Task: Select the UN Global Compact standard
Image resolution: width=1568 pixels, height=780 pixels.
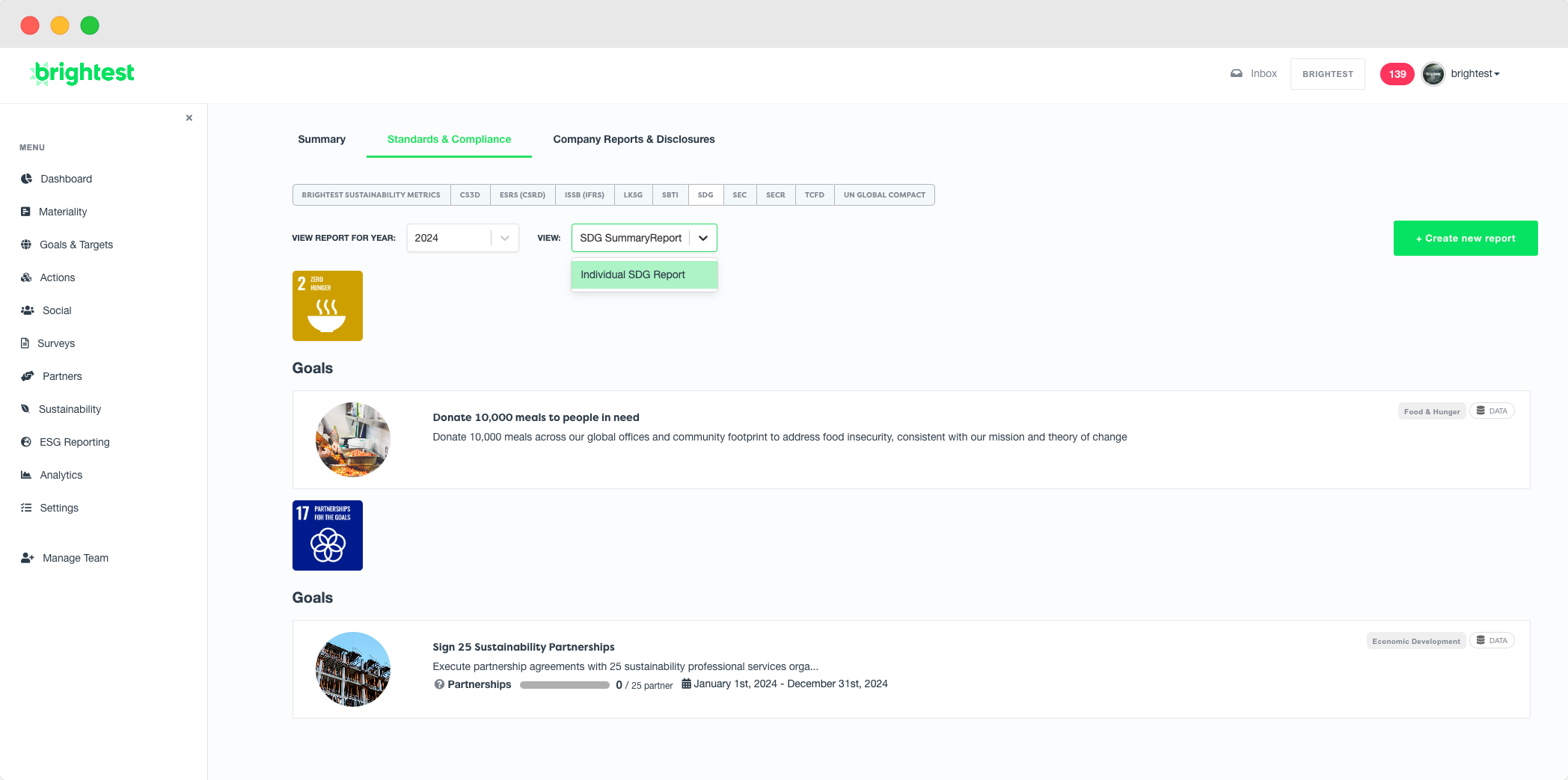Action: 884,194
